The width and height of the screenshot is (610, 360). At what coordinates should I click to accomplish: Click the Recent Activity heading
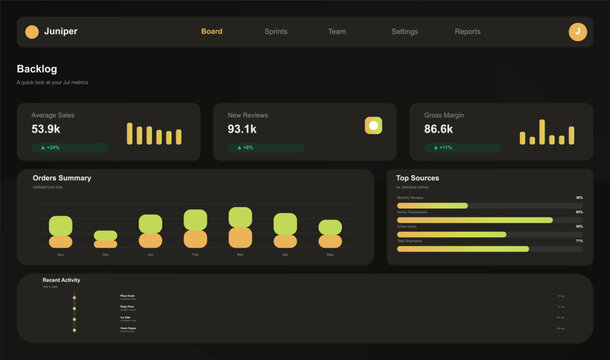[61, 280]
